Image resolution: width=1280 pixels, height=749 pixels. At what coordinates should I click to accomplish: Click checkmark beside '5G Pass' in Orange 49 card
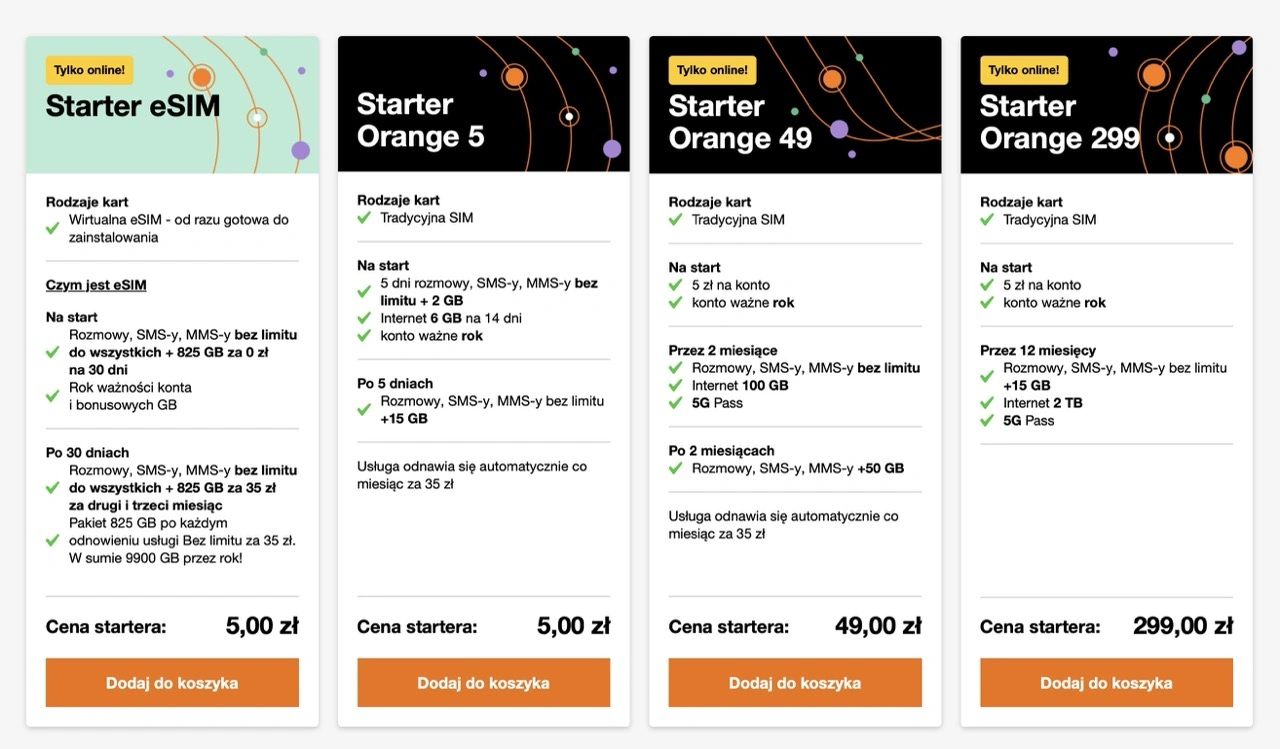click(676, 403)
